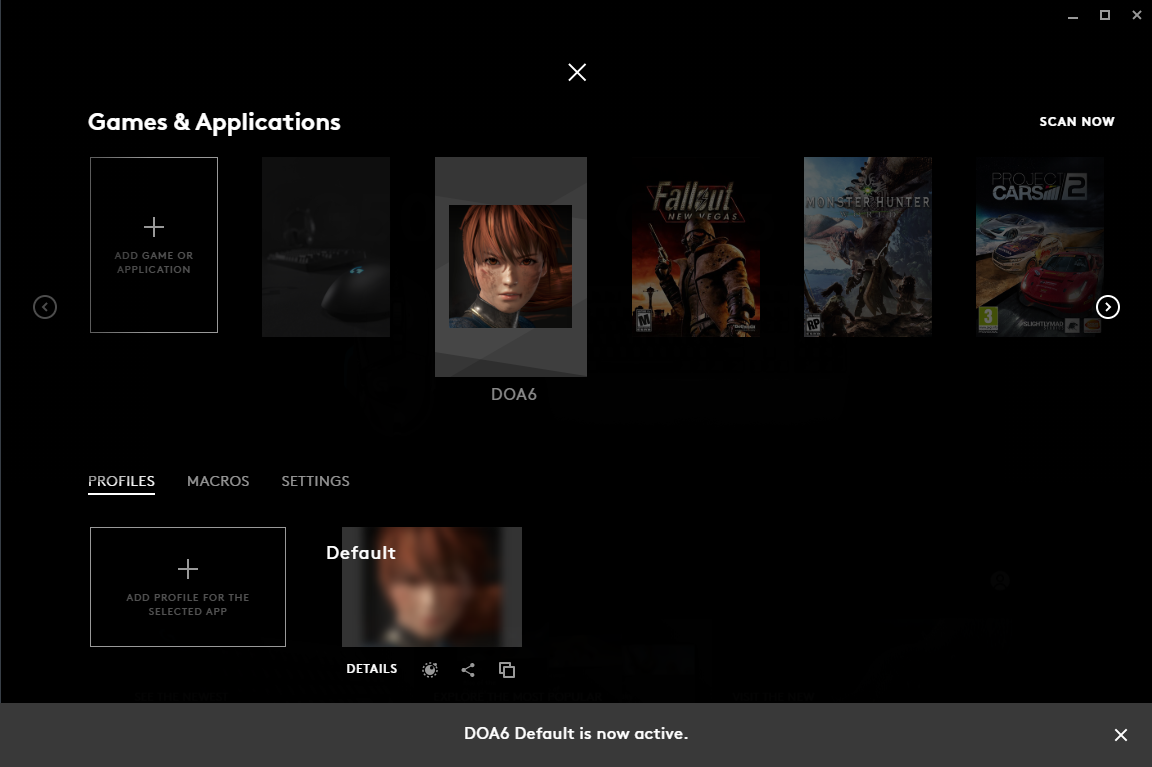Select the DOA6 game tile
Screen dimensions: 1152x767
point(511,267)
